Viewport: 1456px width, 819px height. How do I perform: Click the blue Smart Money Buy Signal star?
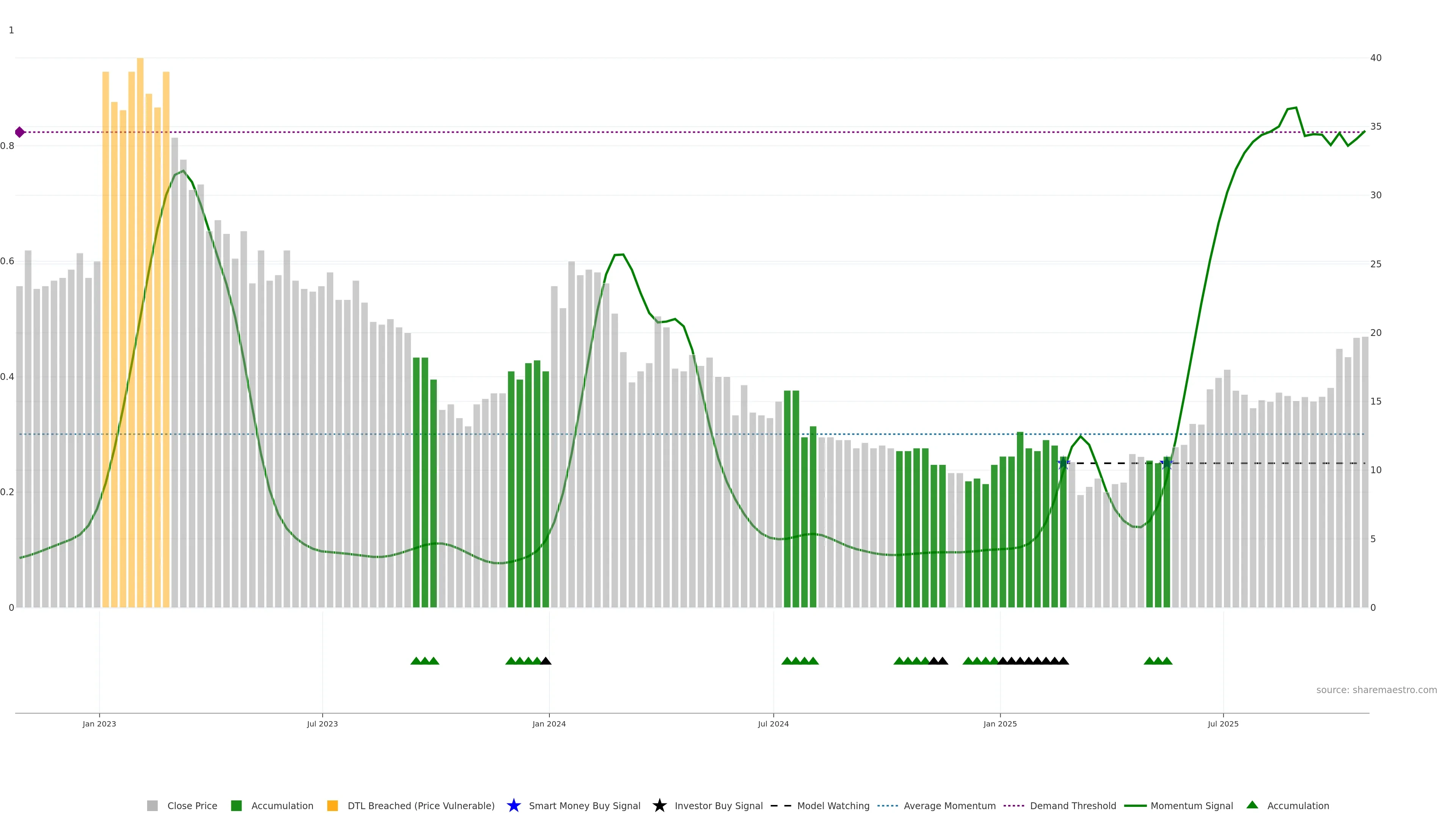(513, 805)
